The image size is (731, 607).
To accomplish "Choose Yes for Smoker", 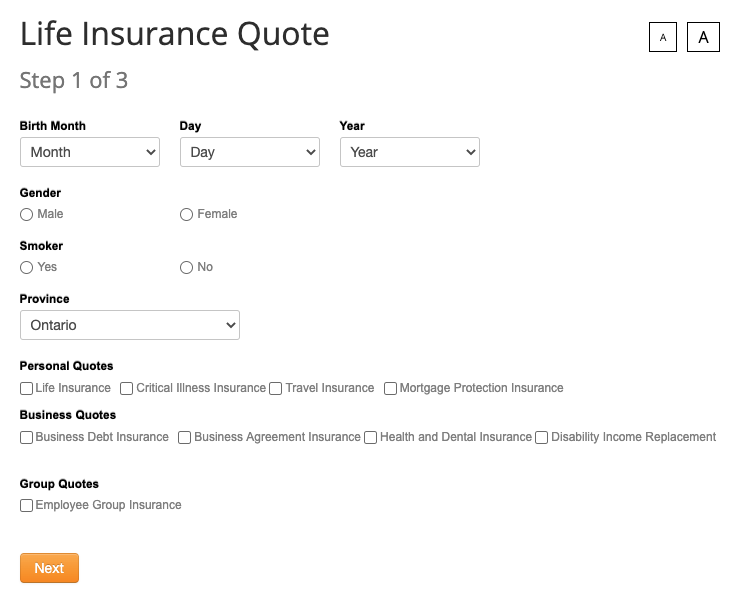I will (27, 268).
